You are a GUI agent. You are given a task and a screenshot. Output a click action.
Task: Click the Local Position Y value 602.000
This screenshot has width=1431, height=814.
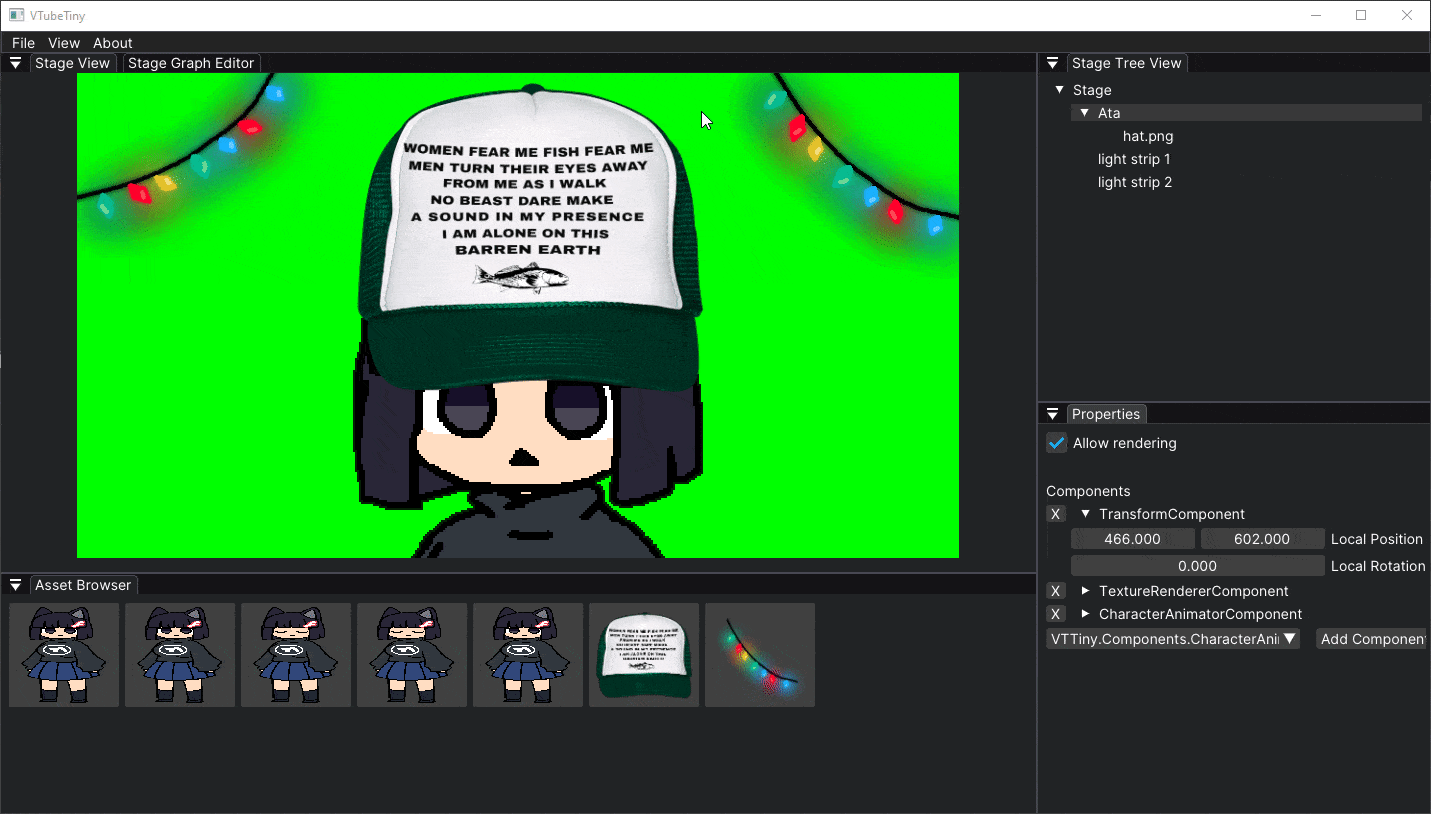pos(1263,539)
